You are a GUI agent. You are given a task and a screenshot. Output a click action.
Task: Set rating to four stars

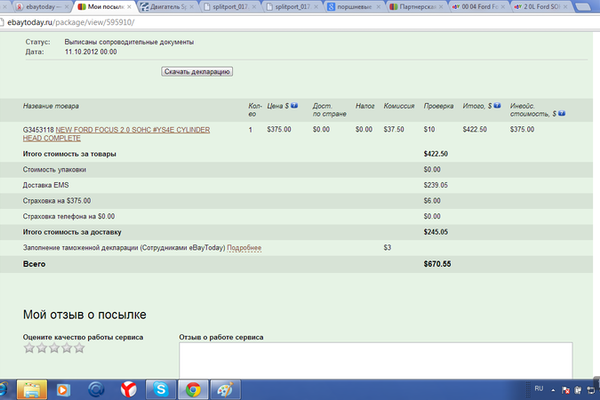(x=67, y=348)
